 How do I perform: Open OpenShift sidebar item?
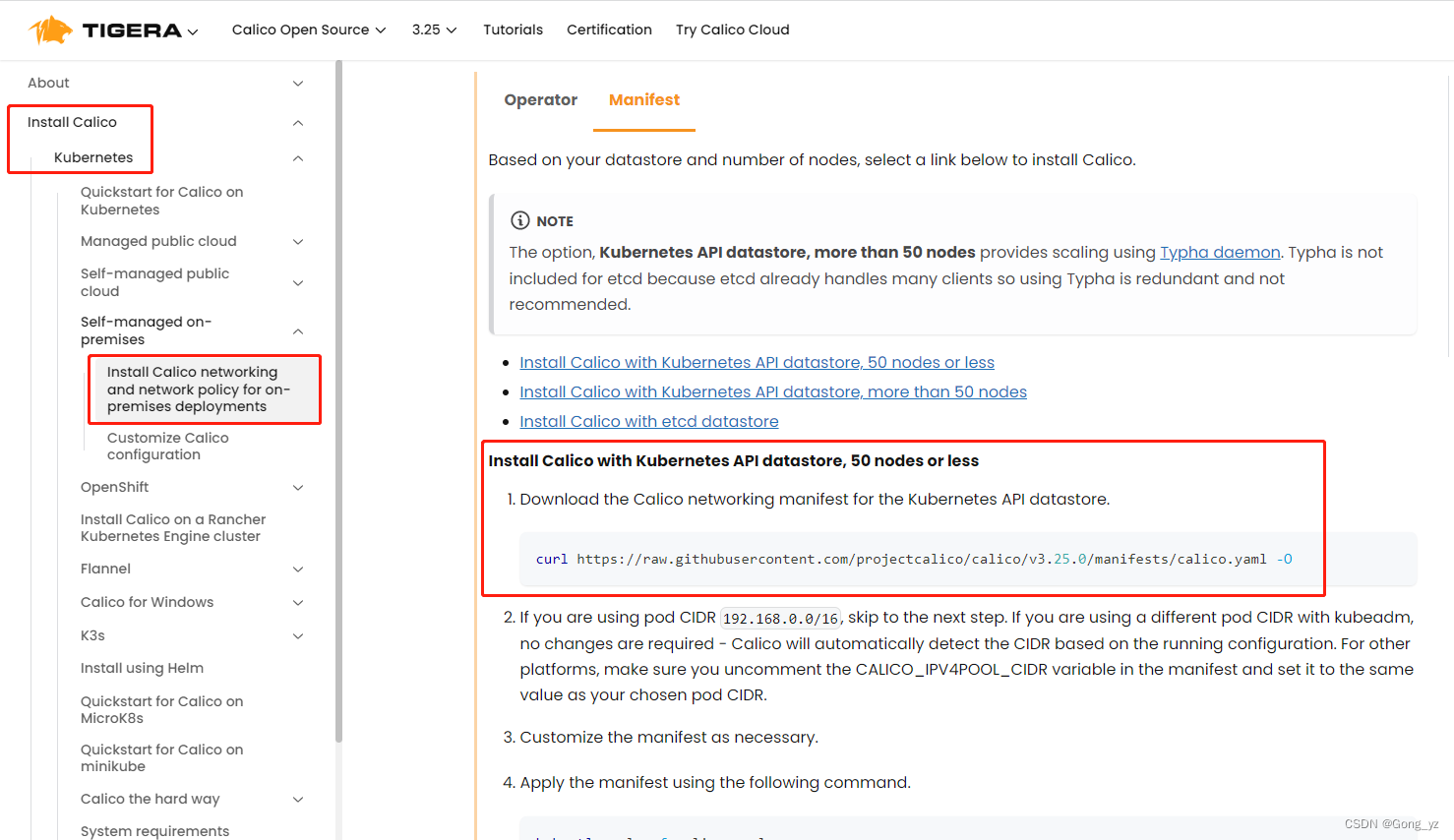pyautogui.click(x=114, y=487)
